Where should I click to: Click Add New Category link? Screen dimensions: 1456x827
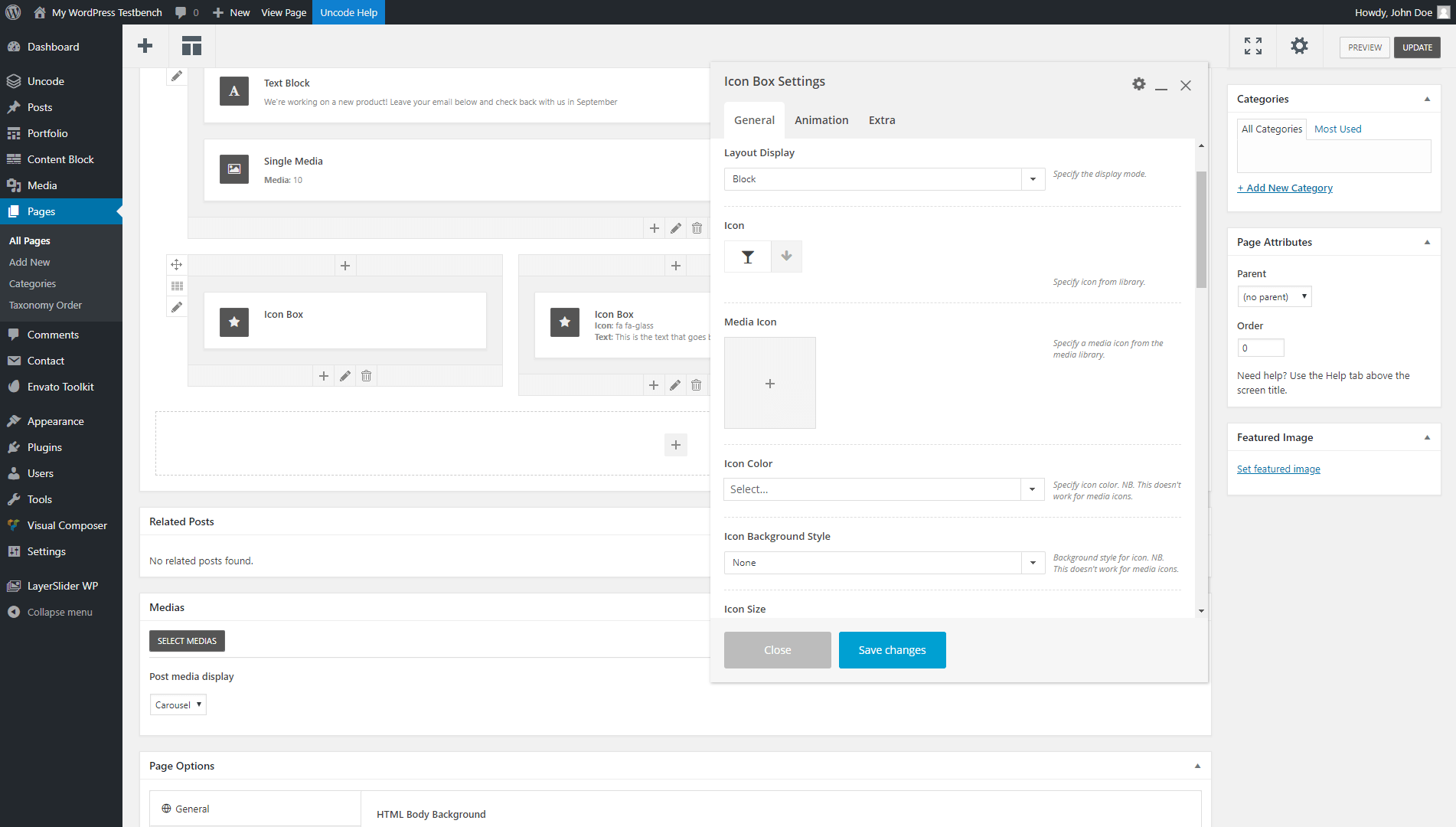(x=1285, y=188)
